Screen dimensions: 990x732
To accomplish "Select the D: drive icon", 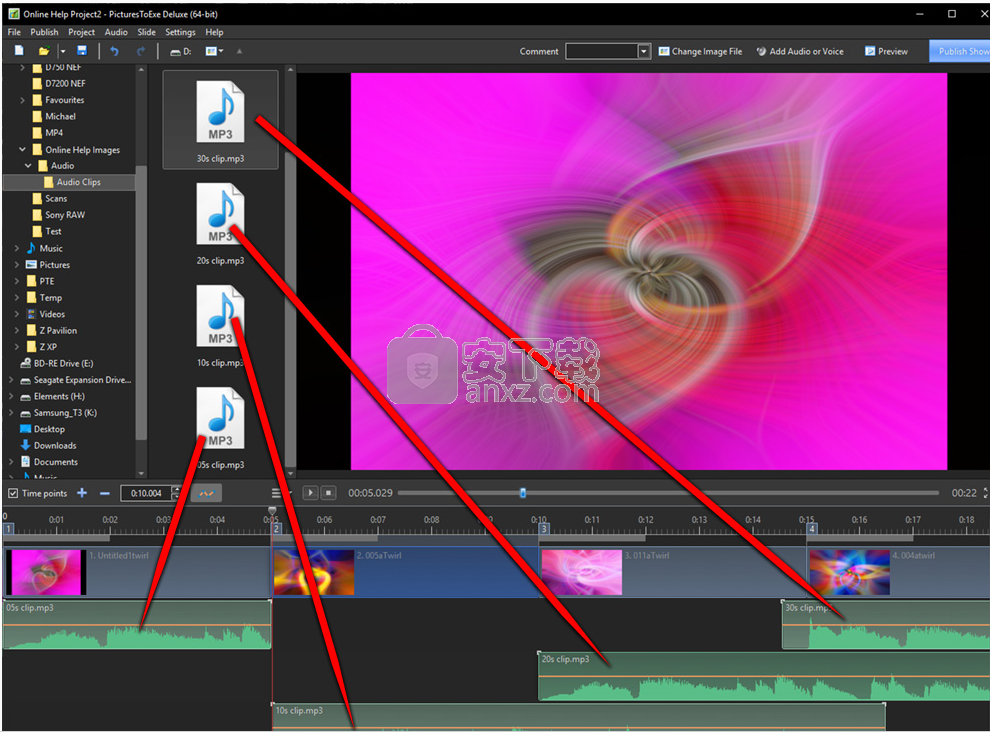I will pos(181,52).
